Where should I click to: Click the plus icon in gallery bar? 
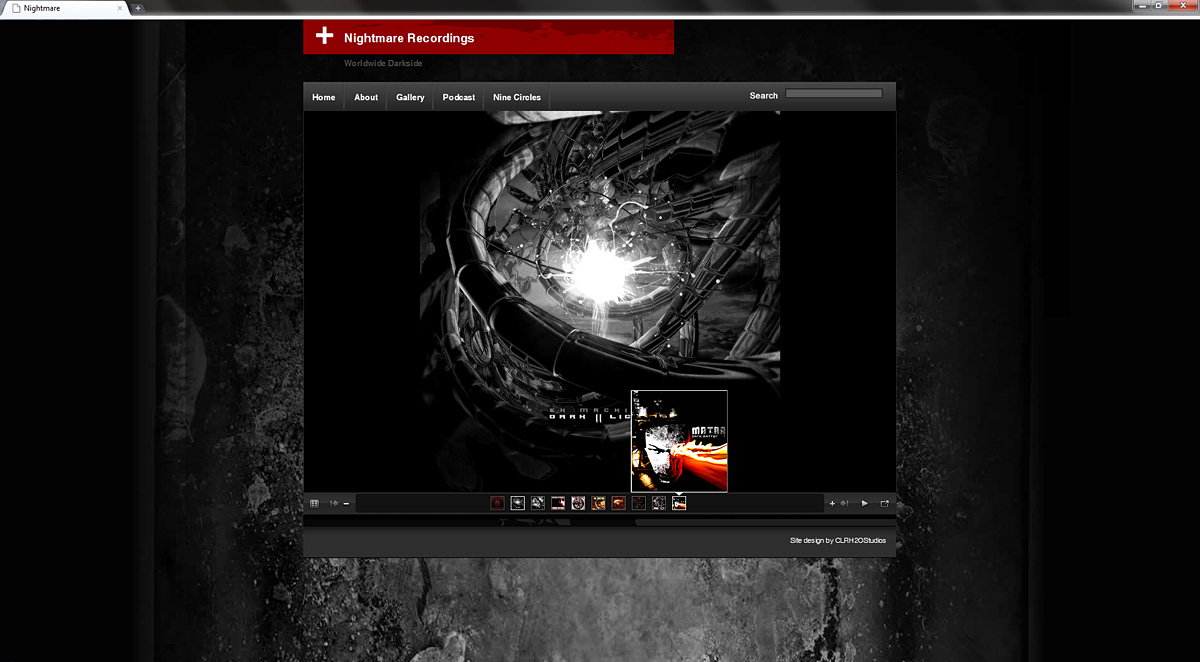click(x=832, y=503)
